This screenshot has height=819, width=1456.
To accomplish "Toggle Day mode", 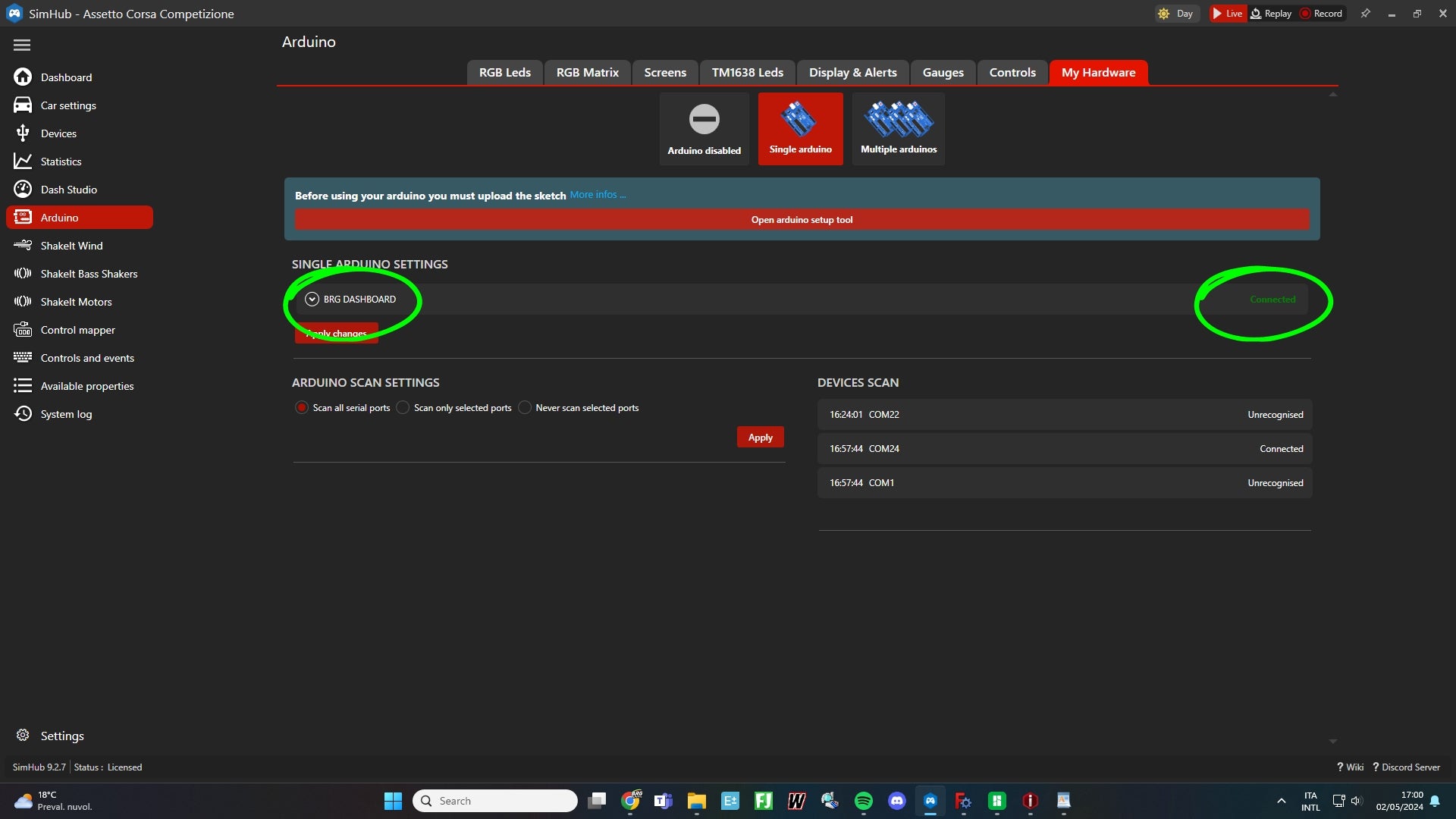I will [1176, 14].
